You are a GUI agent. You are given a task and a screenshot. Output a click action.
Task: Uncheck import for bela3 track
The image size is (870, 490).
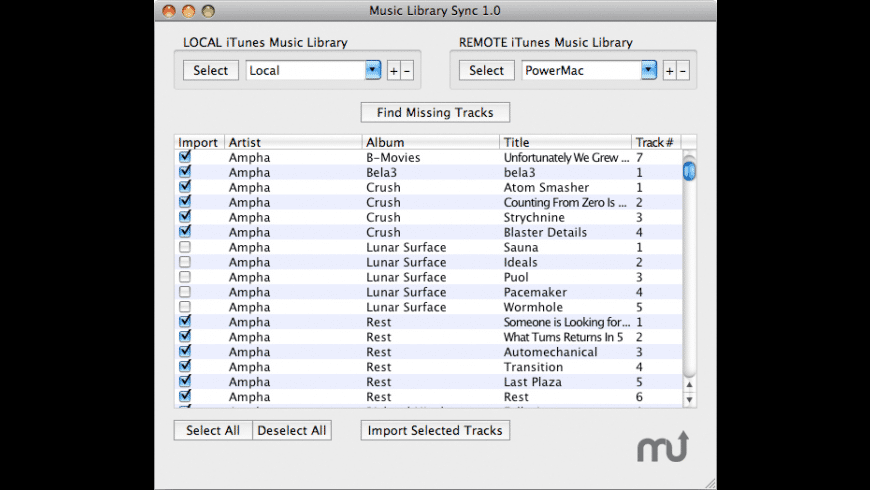pyautogui.click(x=185, y=172)
